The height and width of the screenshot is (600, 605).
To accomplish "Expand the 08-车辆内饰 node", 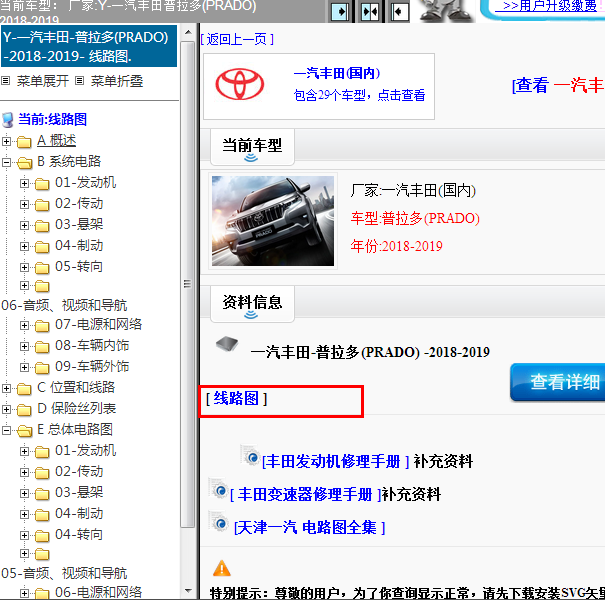I will click(24, 347).
